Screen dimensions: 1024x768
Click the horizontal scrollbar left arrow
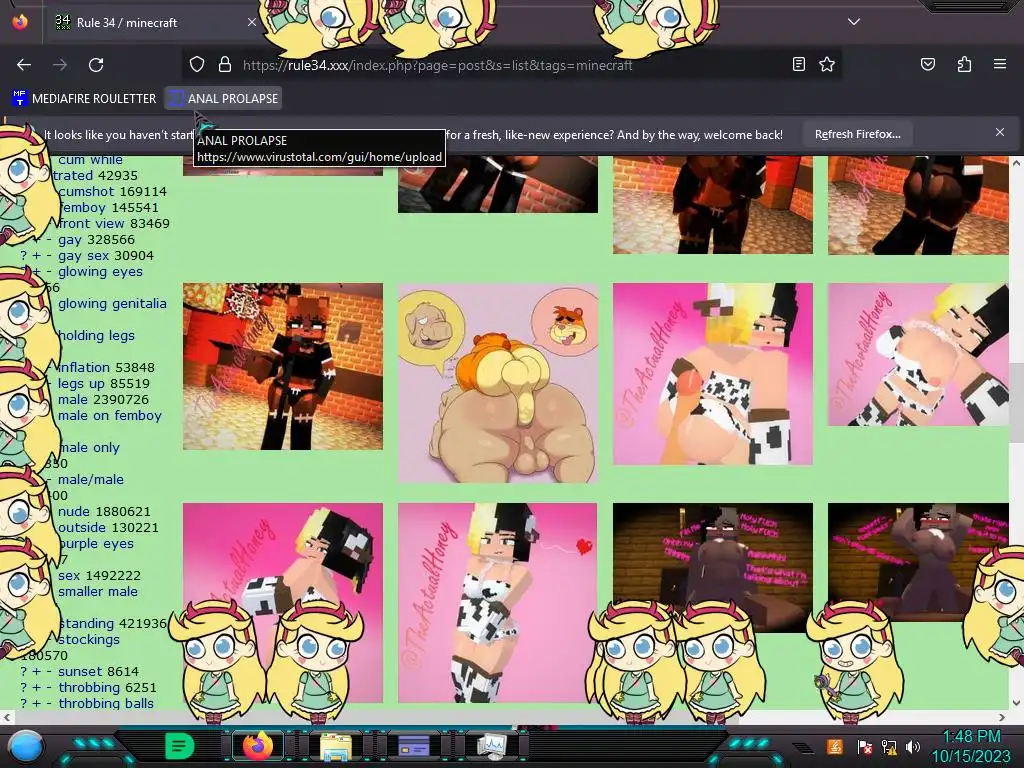[7, 717]
